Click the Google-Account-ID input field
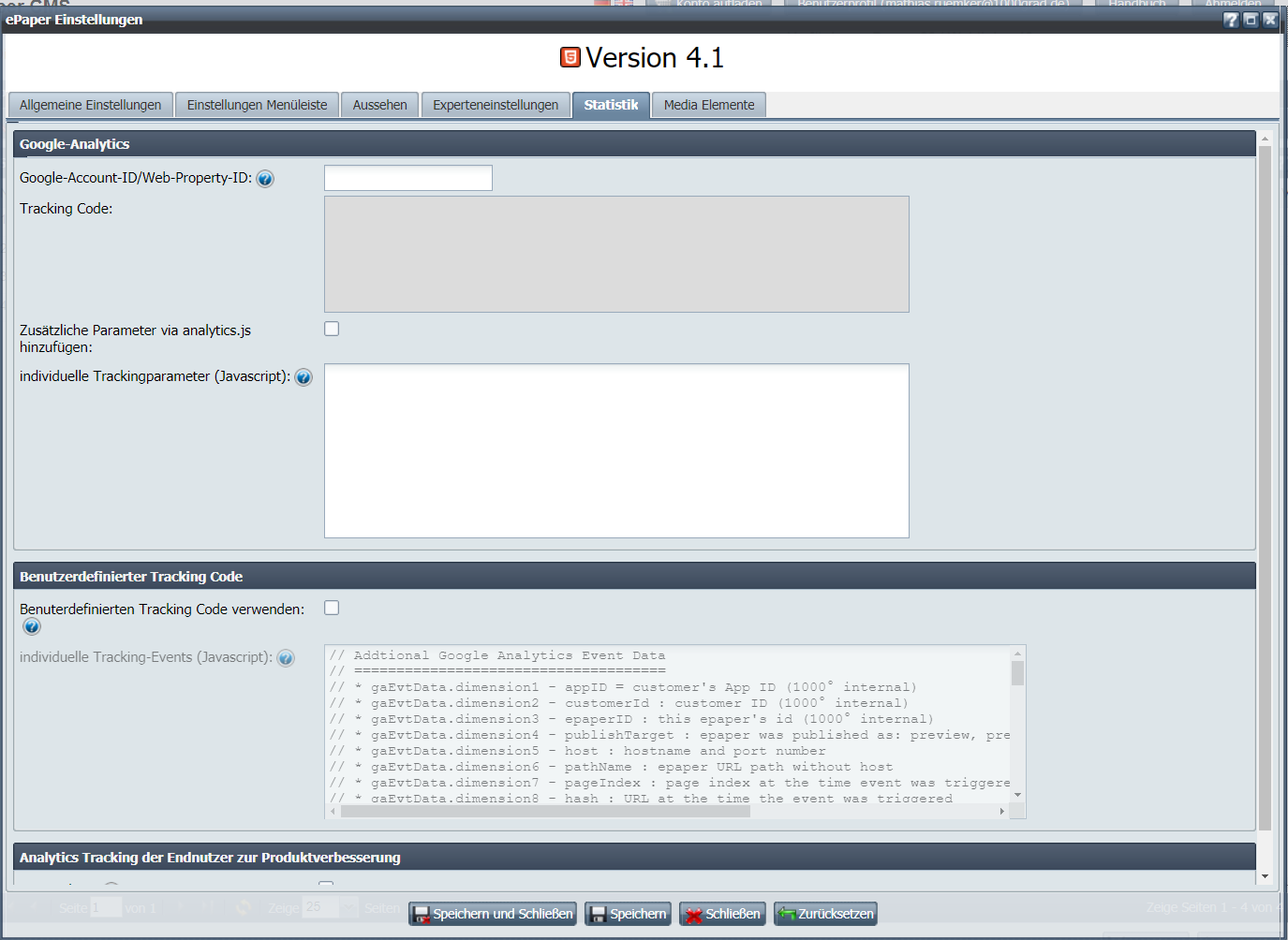 coord(408,178)
